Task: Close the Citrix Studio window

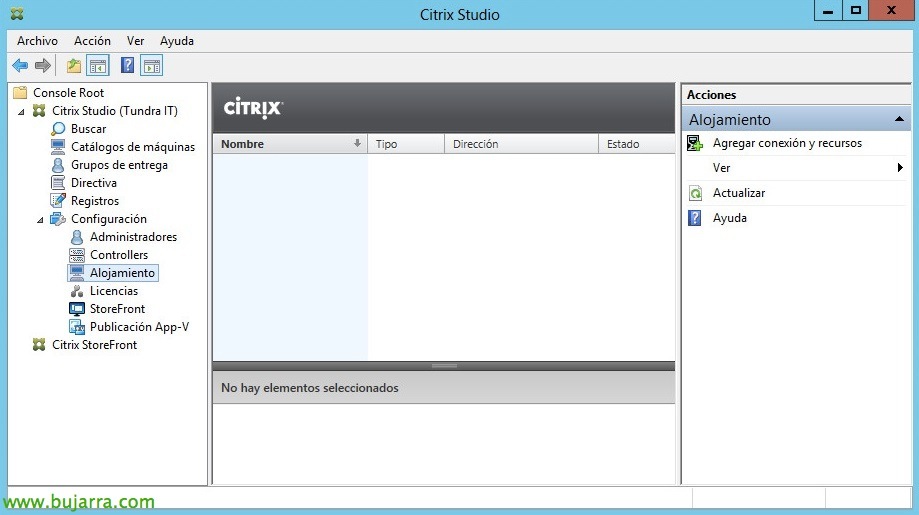Action: tap(891, 11)
